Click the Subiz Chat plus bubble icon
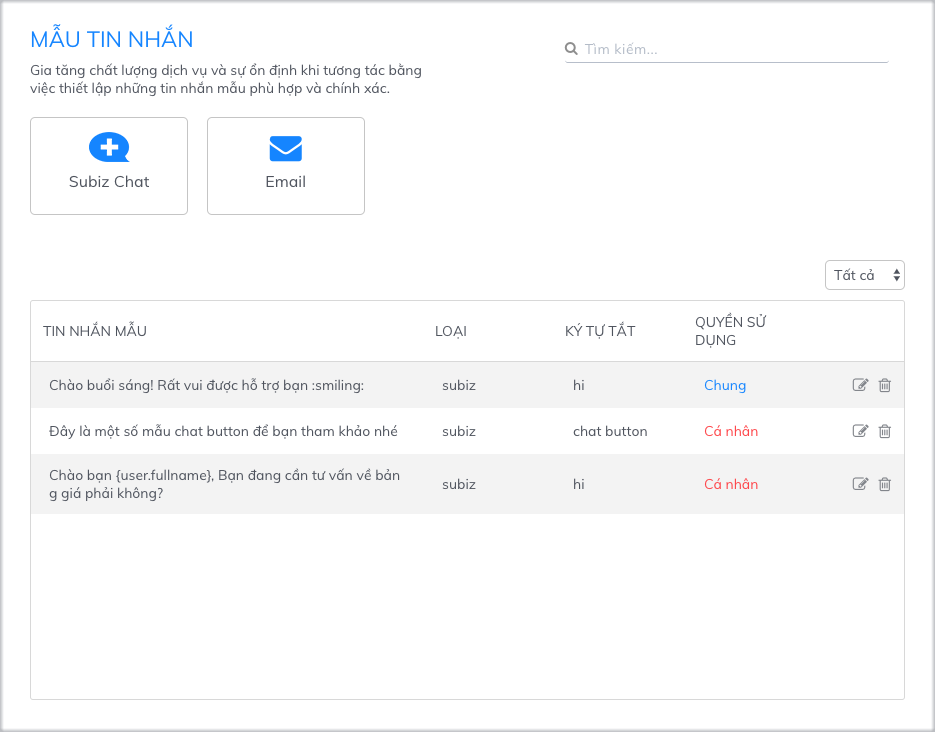 click(x=109, y=148)
